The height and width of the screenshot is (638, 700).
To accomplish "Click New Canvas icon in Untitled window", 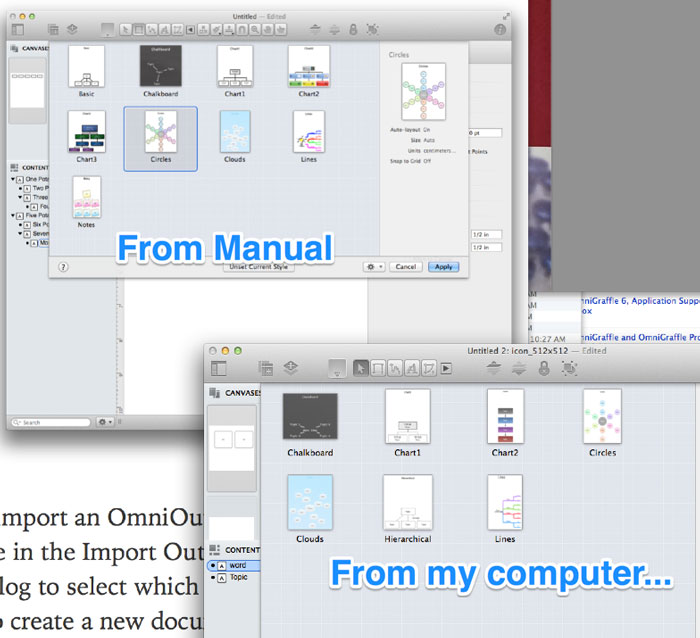I will point(53,29).
